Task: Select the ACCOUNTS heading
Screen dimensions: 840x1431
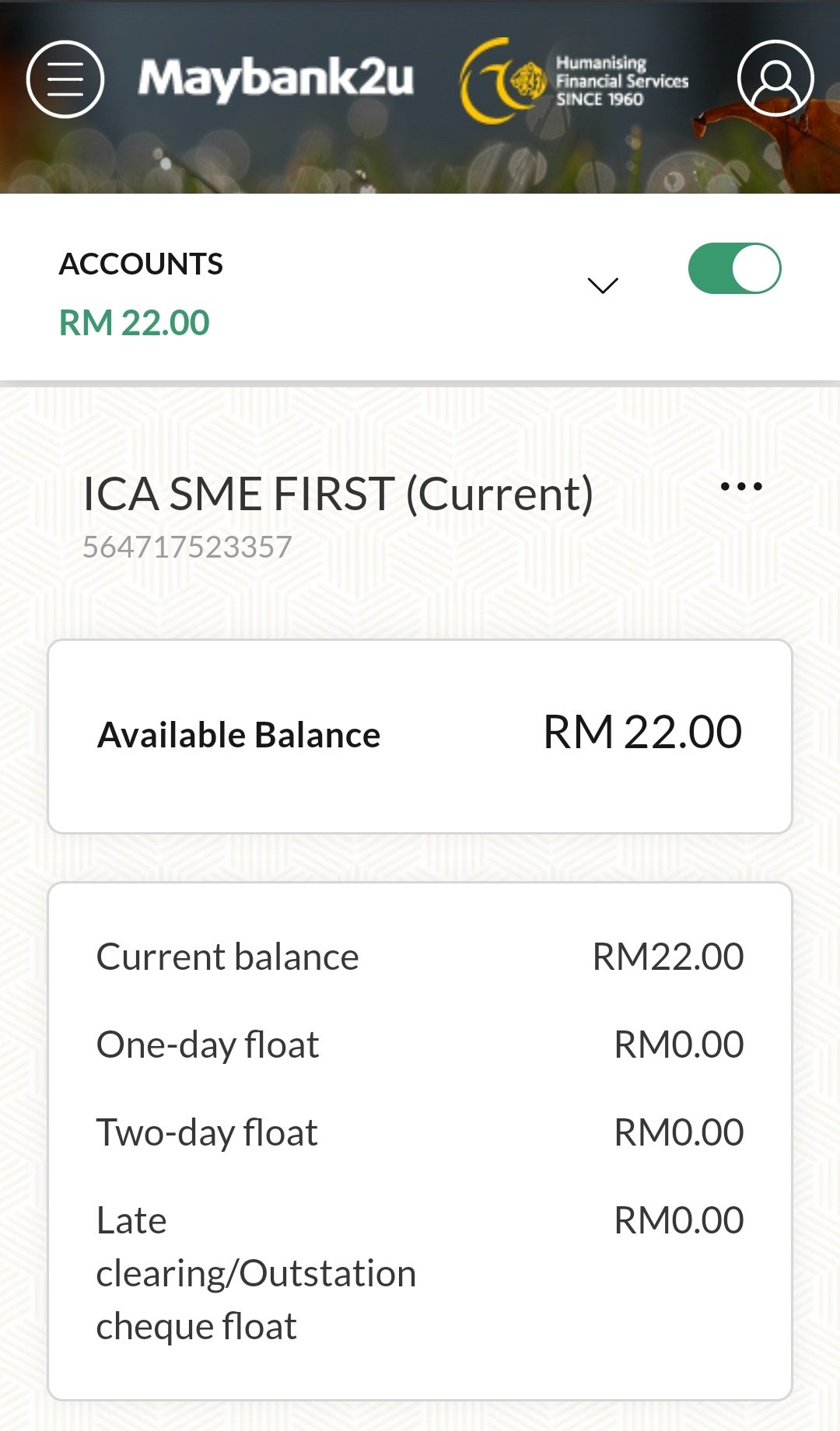Action: coord(141,264)
